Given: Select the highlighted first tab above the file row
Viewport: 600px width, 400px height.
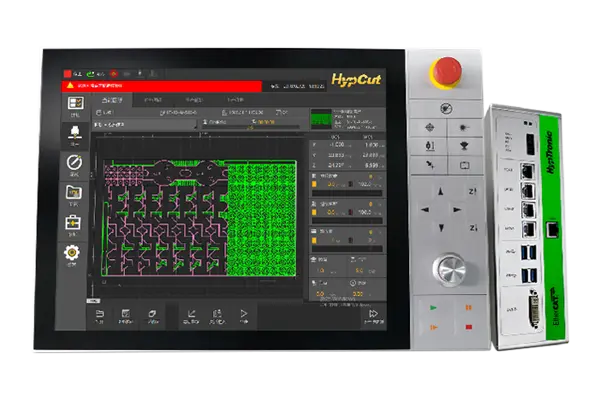Looking at the screenshot, I should [112, 100].
